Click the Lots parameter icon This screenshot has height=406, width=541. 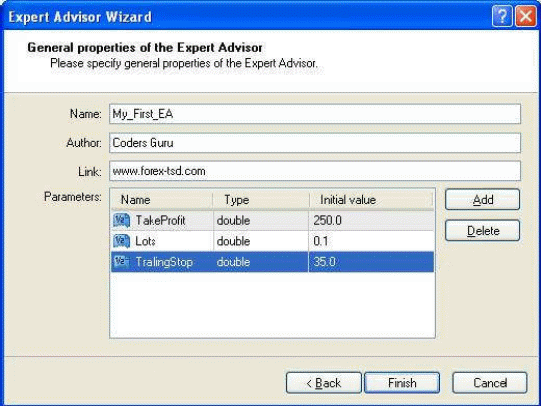[121, 241]
